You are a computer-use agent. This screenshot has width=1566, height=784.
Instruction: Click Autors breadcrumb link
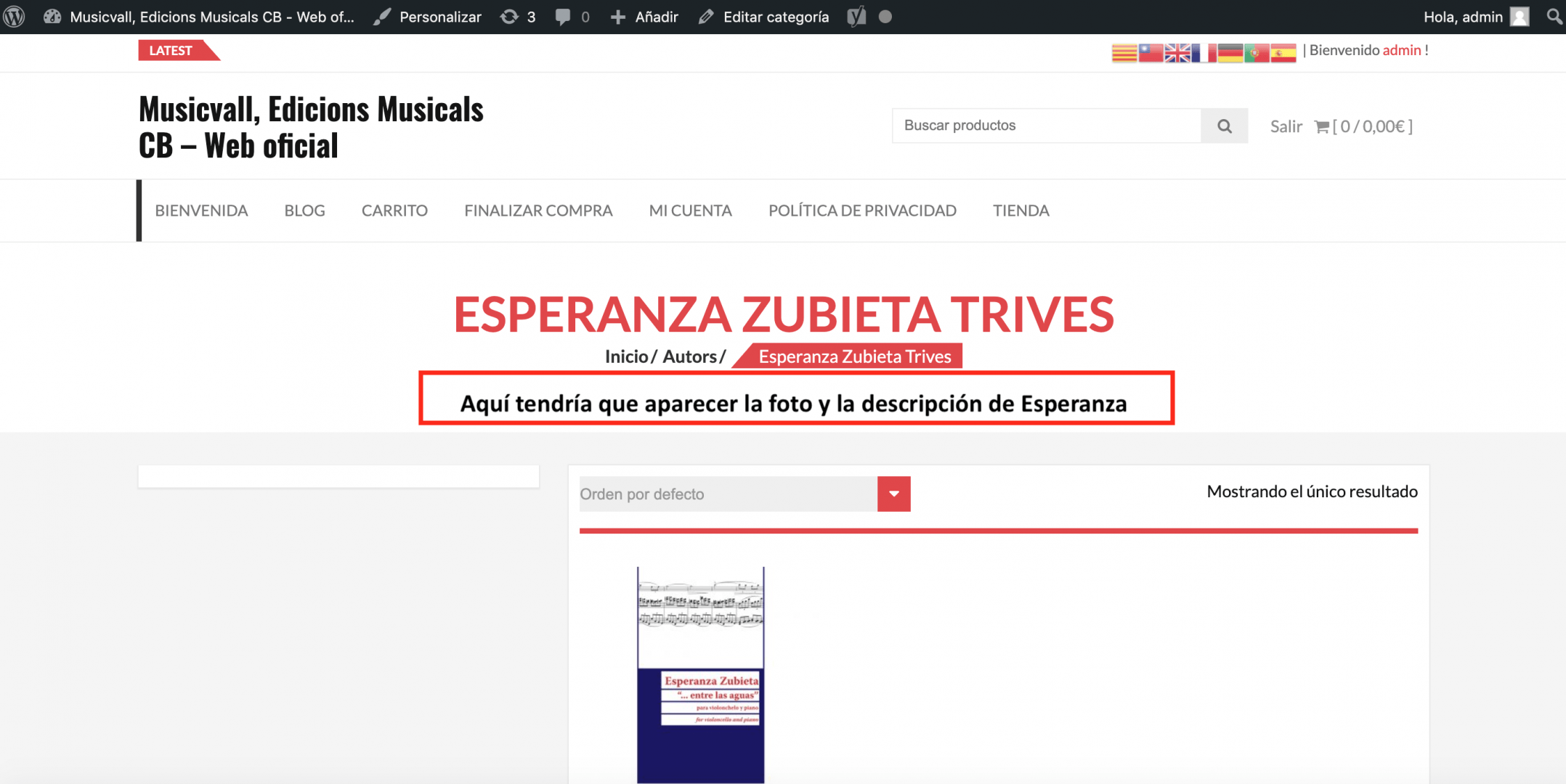tap(689, 356)
